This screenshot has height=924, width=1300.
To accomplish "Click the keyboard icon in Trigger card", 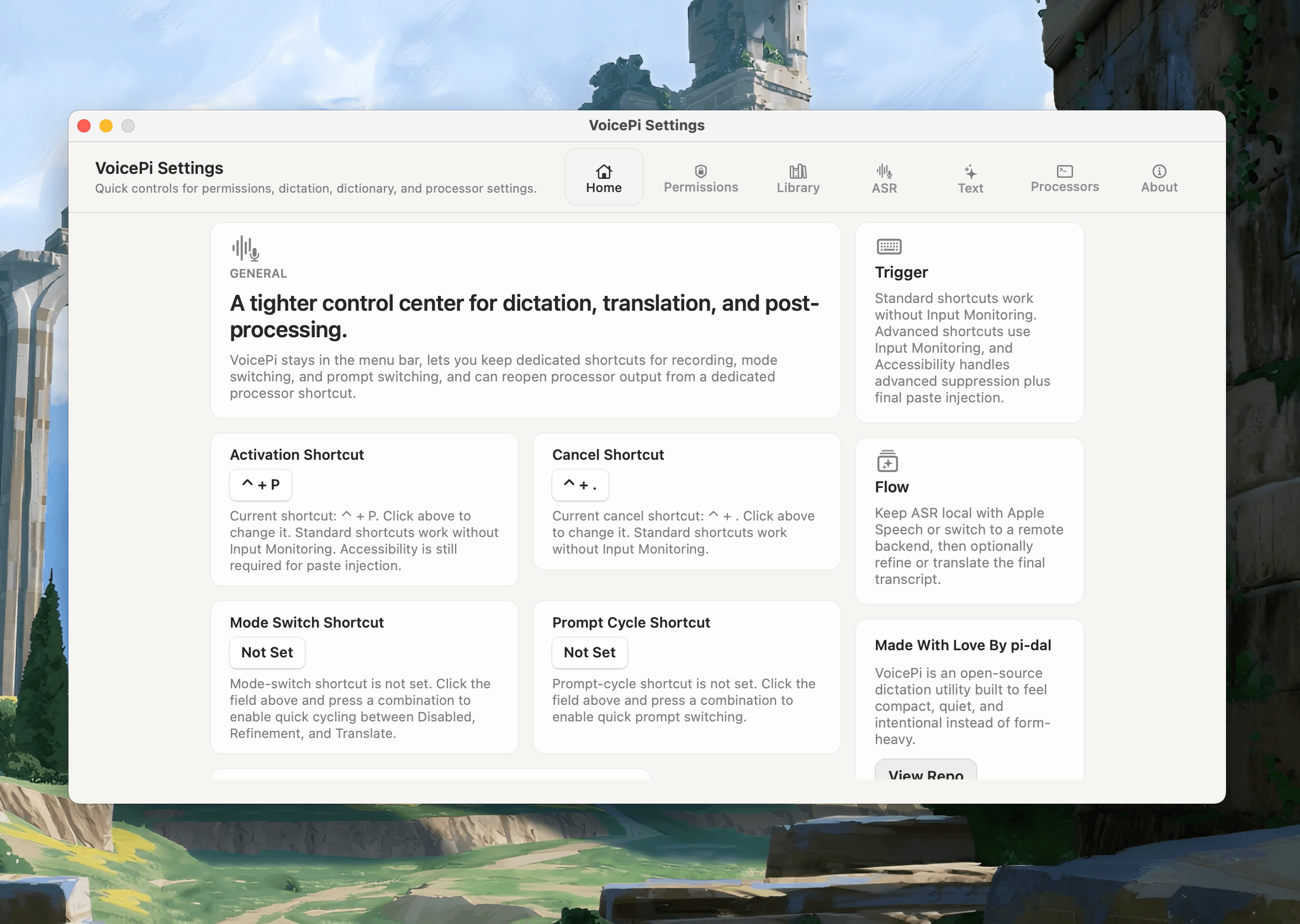I will [x=889, y=246].
